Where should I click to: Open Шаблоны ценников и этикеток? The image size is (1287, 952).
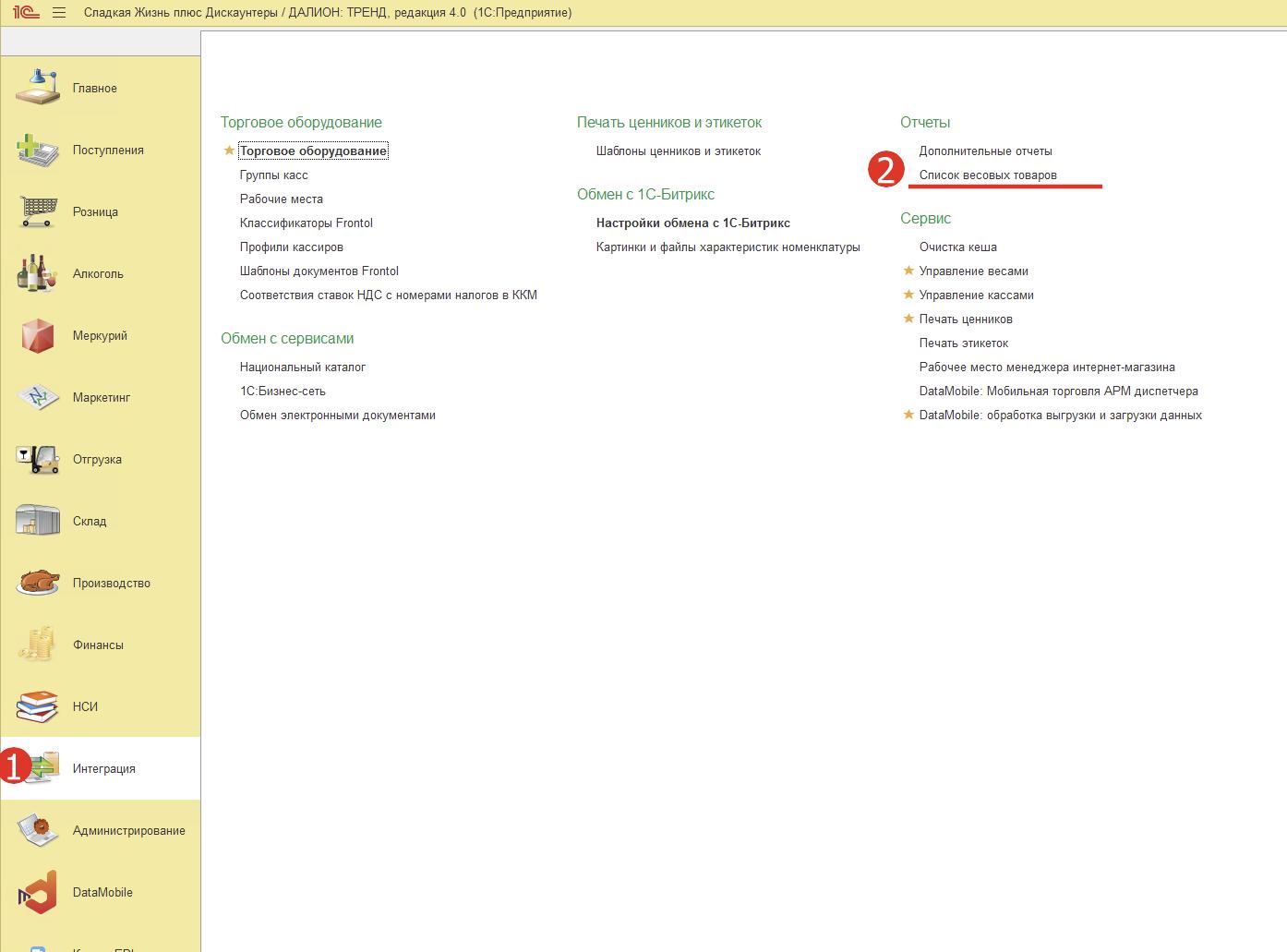(x=679, y=151)
